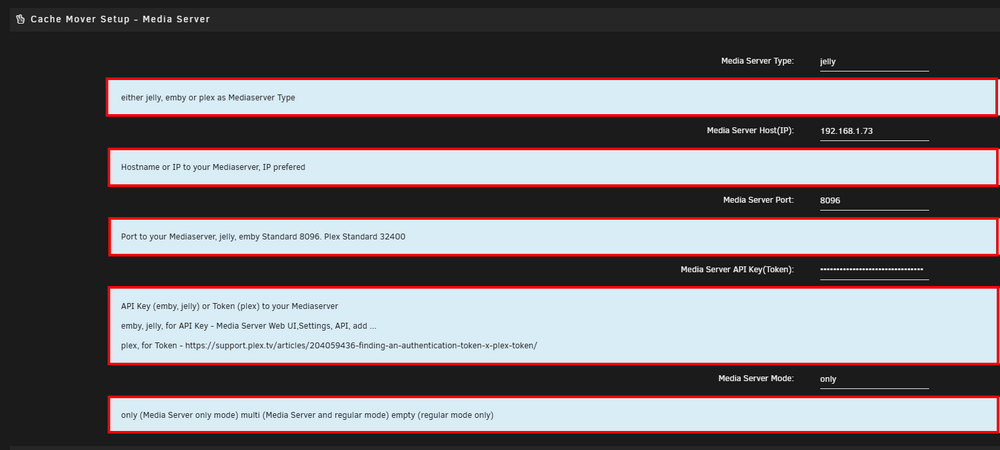This screenshot has width=1000, height=450.
Task: Click the 'Cache Mover Setup - Media Server' title
Action: (x=121, y=20)
